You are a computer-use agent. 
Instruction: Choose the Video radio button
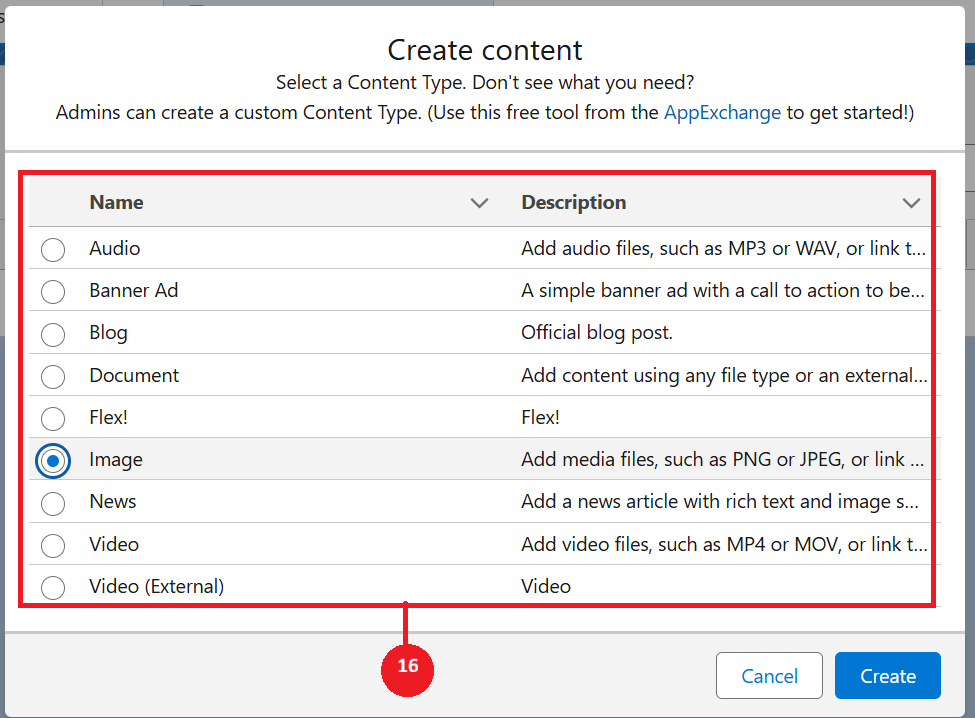53,545
